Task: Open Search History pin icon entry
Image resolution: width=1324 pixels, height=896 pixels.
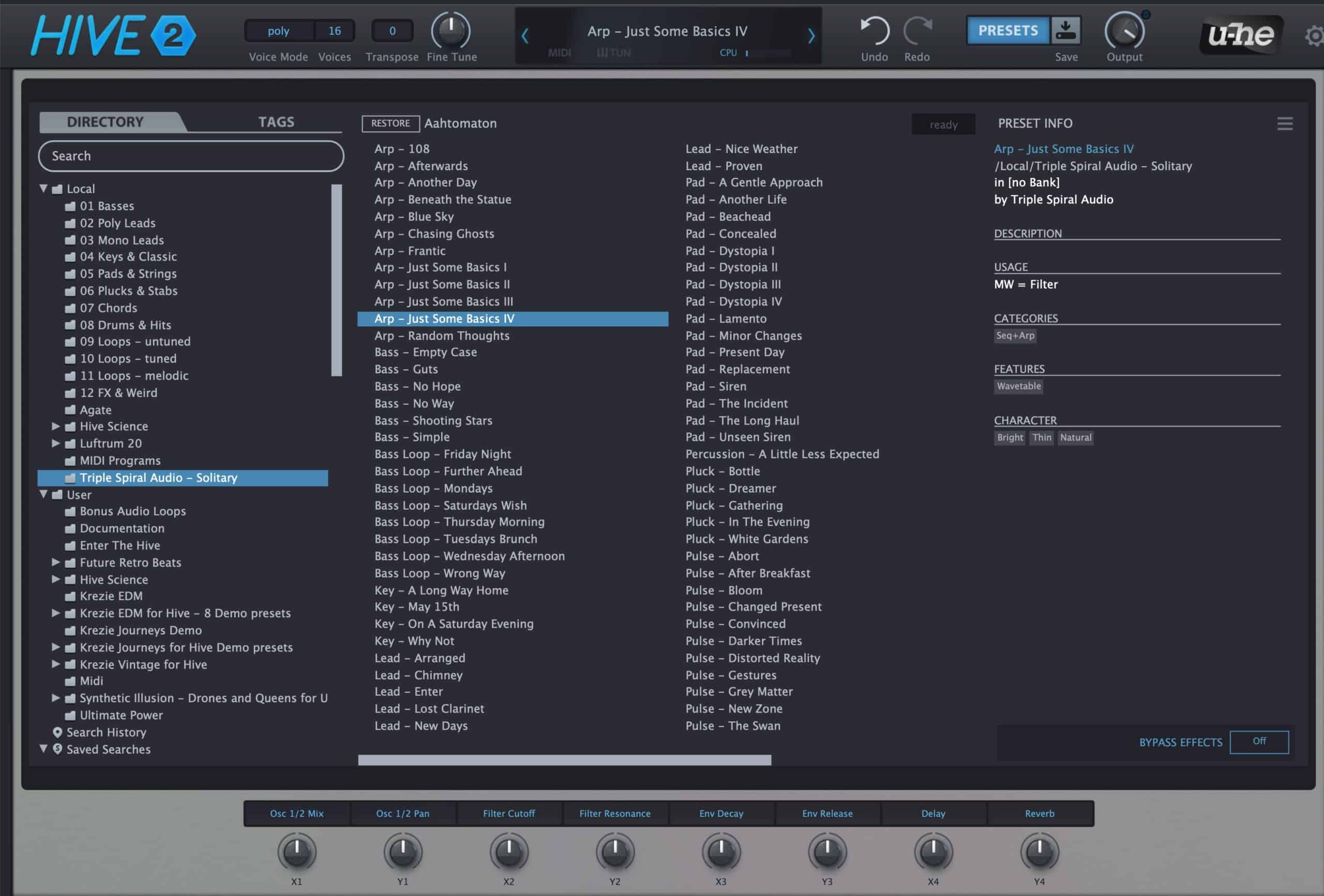Action: [x=57, y=732]
